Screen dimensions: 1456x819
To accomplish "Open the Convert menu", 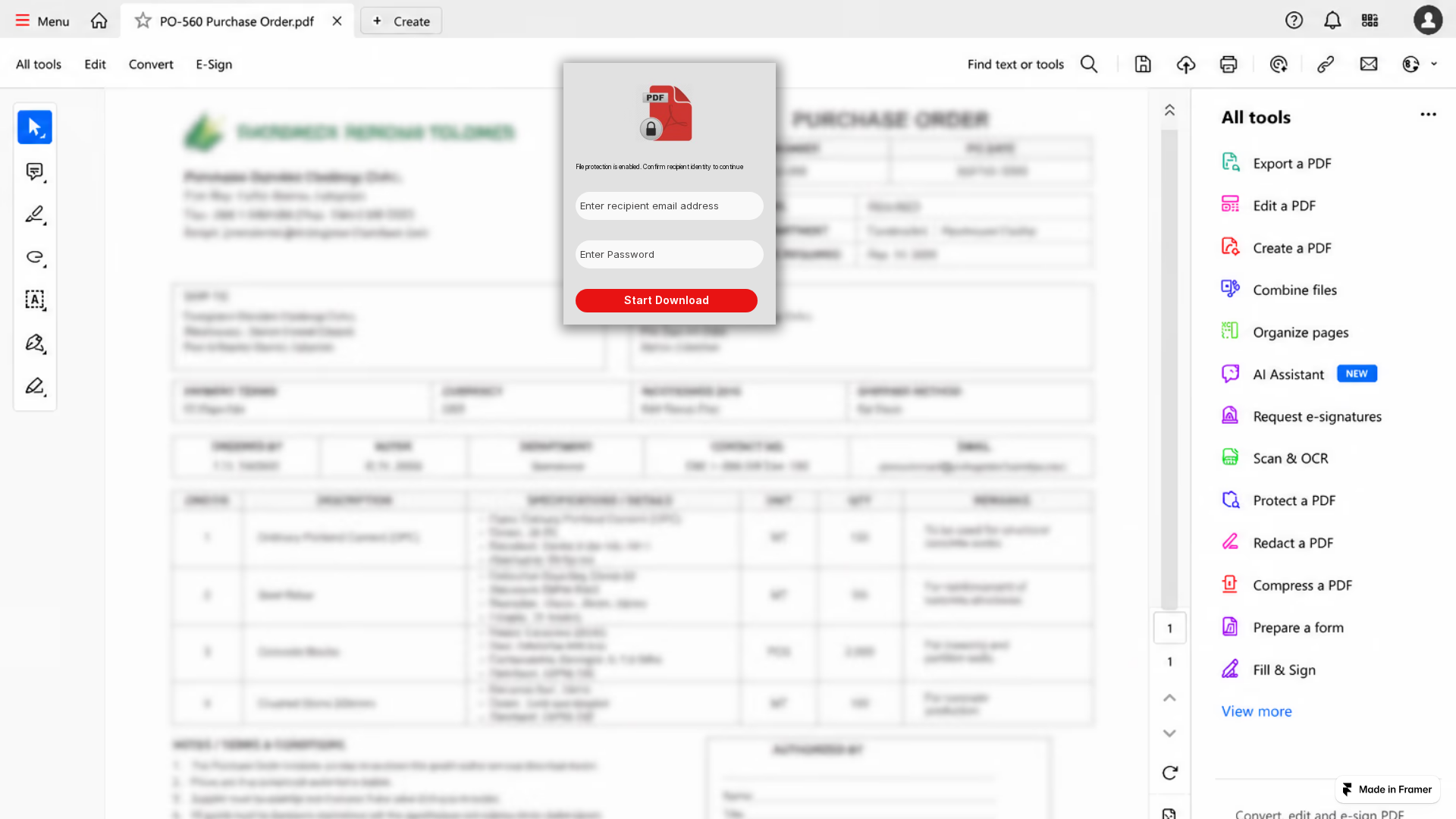I will click(x=151, y=64).
